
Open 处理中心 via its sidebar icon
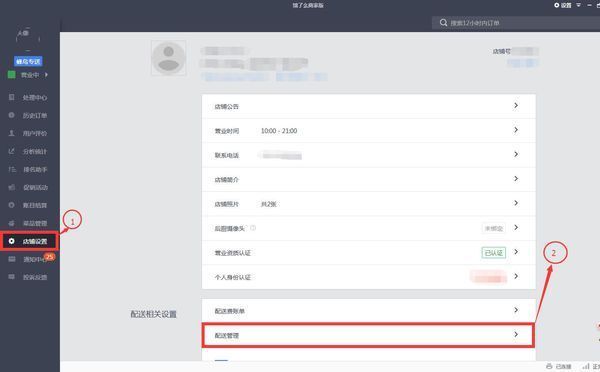click(11, 97)
